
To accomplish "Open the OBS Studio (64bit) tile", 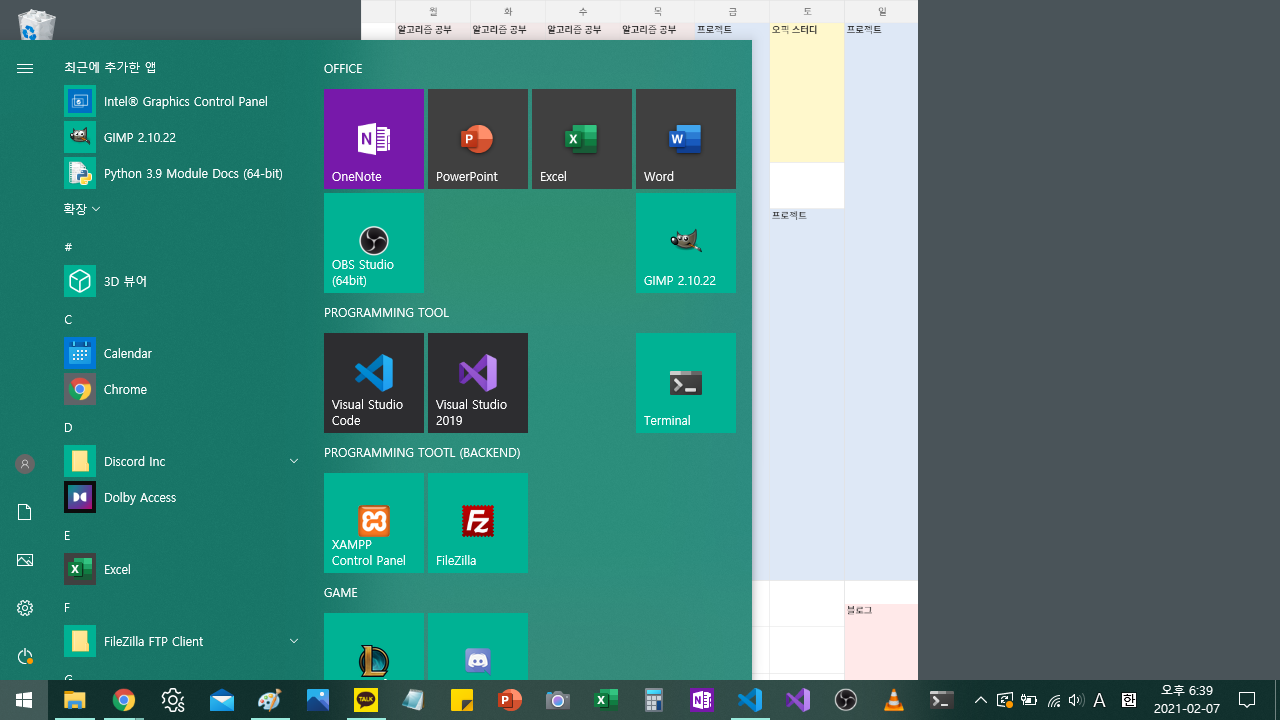I will pyautogui.click(x=374, y=243).
